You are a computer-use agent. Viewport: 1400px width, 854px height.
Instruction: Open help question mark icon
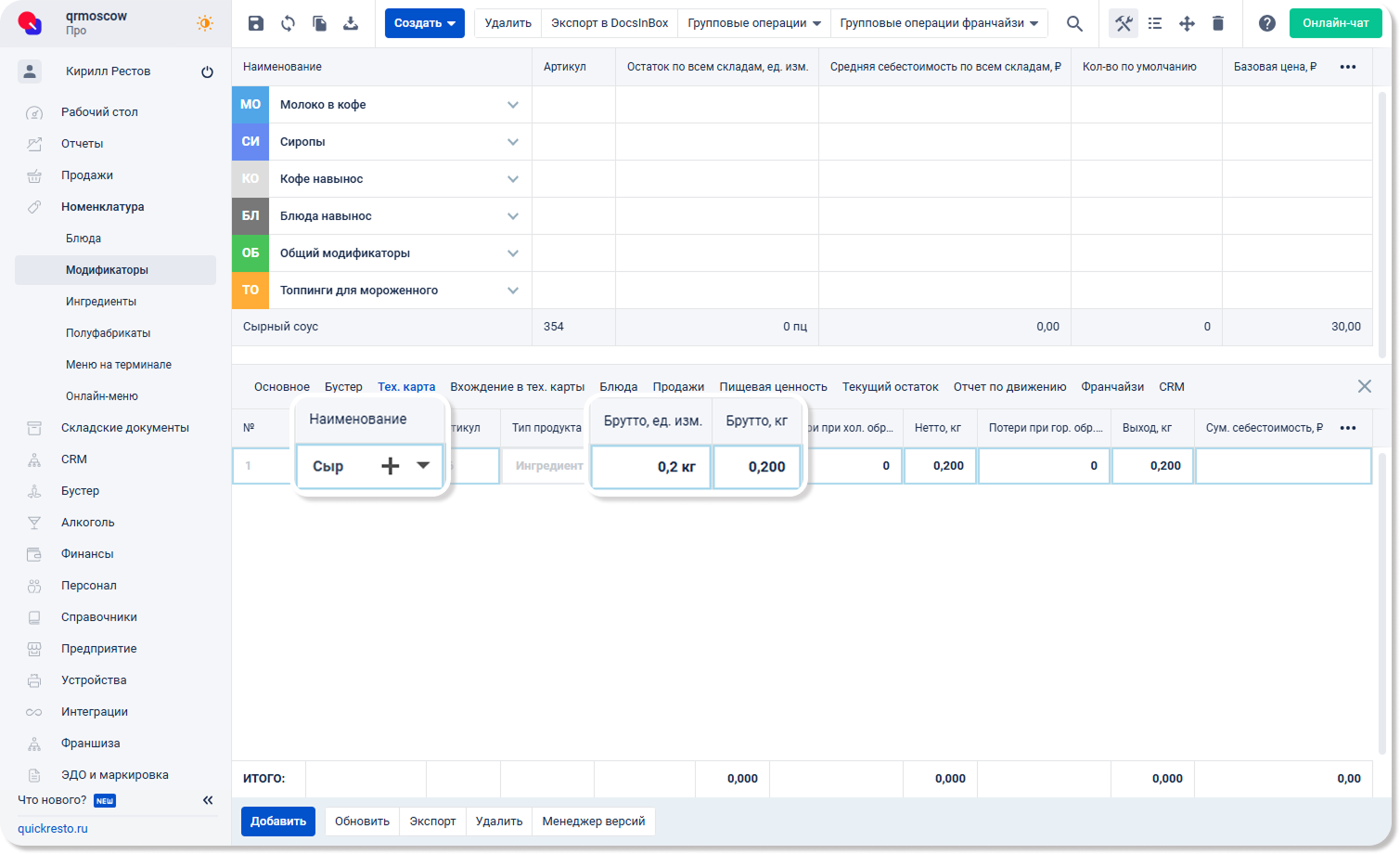(1267, 23)
